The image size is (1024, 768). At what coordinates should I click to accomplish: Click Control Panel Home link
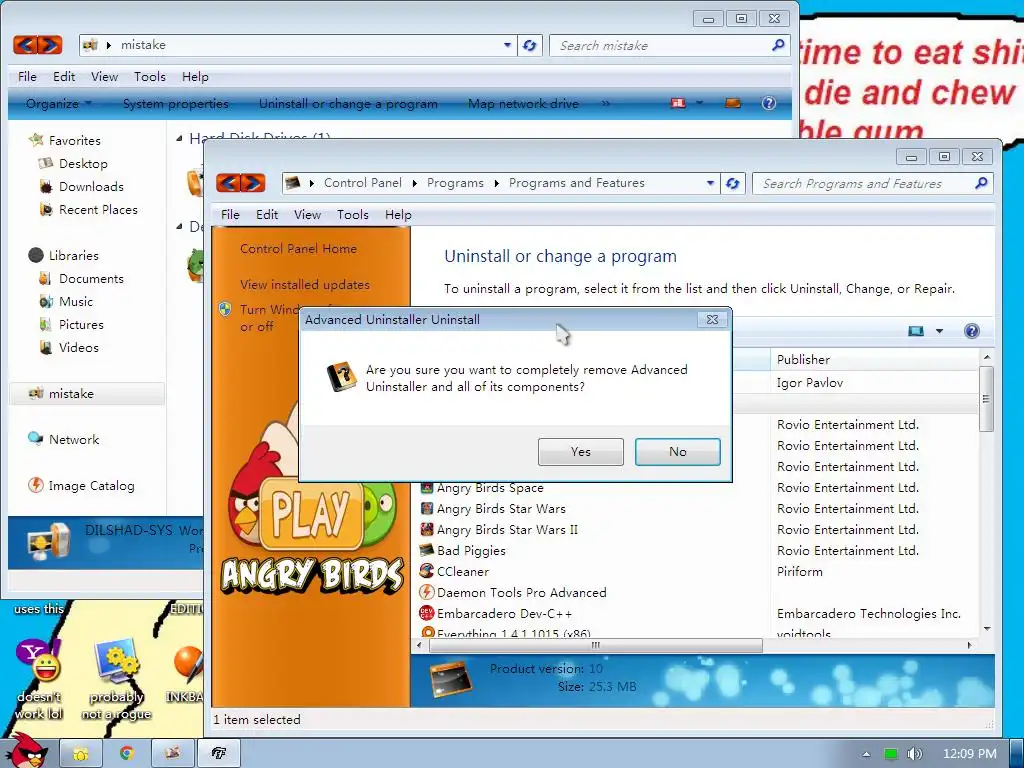click(298, 249)
